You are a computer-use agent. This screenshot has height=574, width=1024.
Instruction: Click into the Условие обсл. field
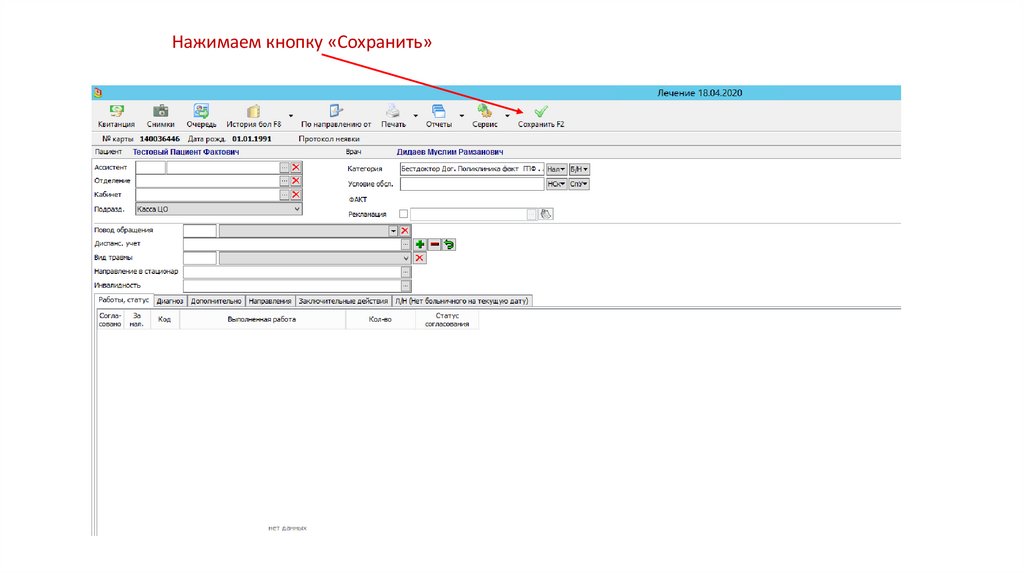(x=472, y=184)
